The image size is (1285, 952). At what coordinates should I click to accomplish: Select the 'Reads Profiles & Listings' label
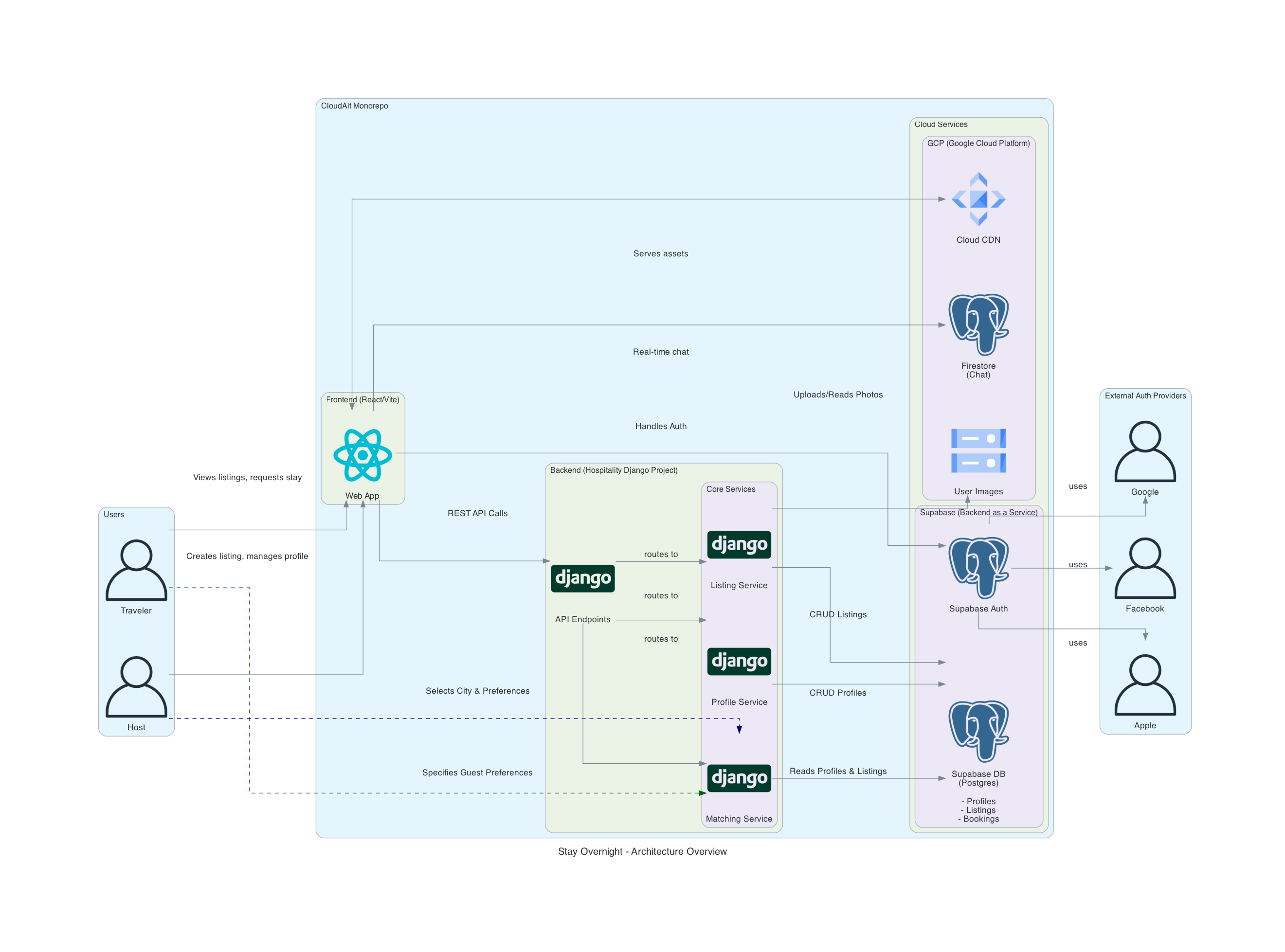coord(837,771)
